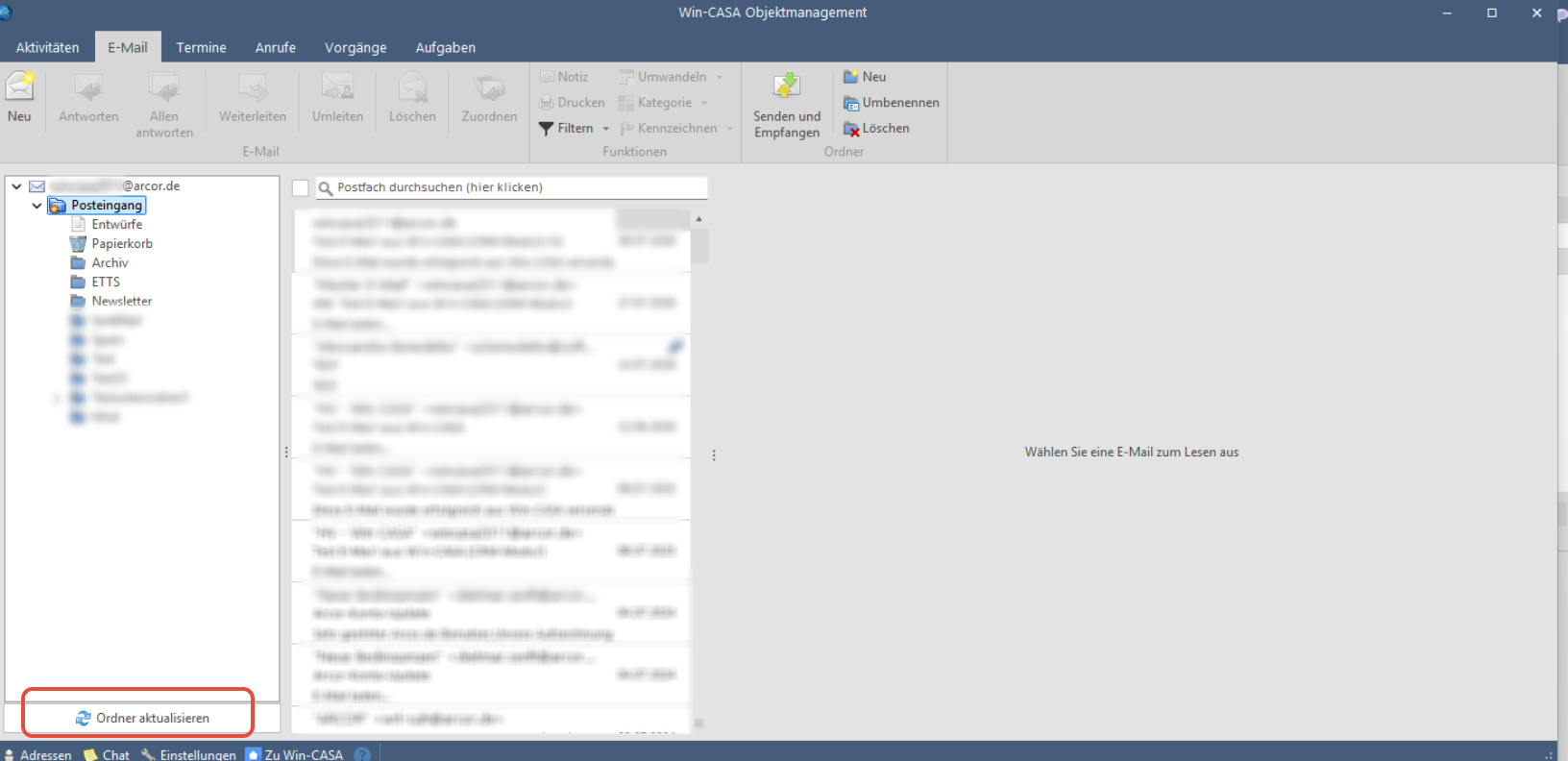
Task: Tick the select-all checkbox beside search
Action: pyautogui.click(x=301, y=188)
